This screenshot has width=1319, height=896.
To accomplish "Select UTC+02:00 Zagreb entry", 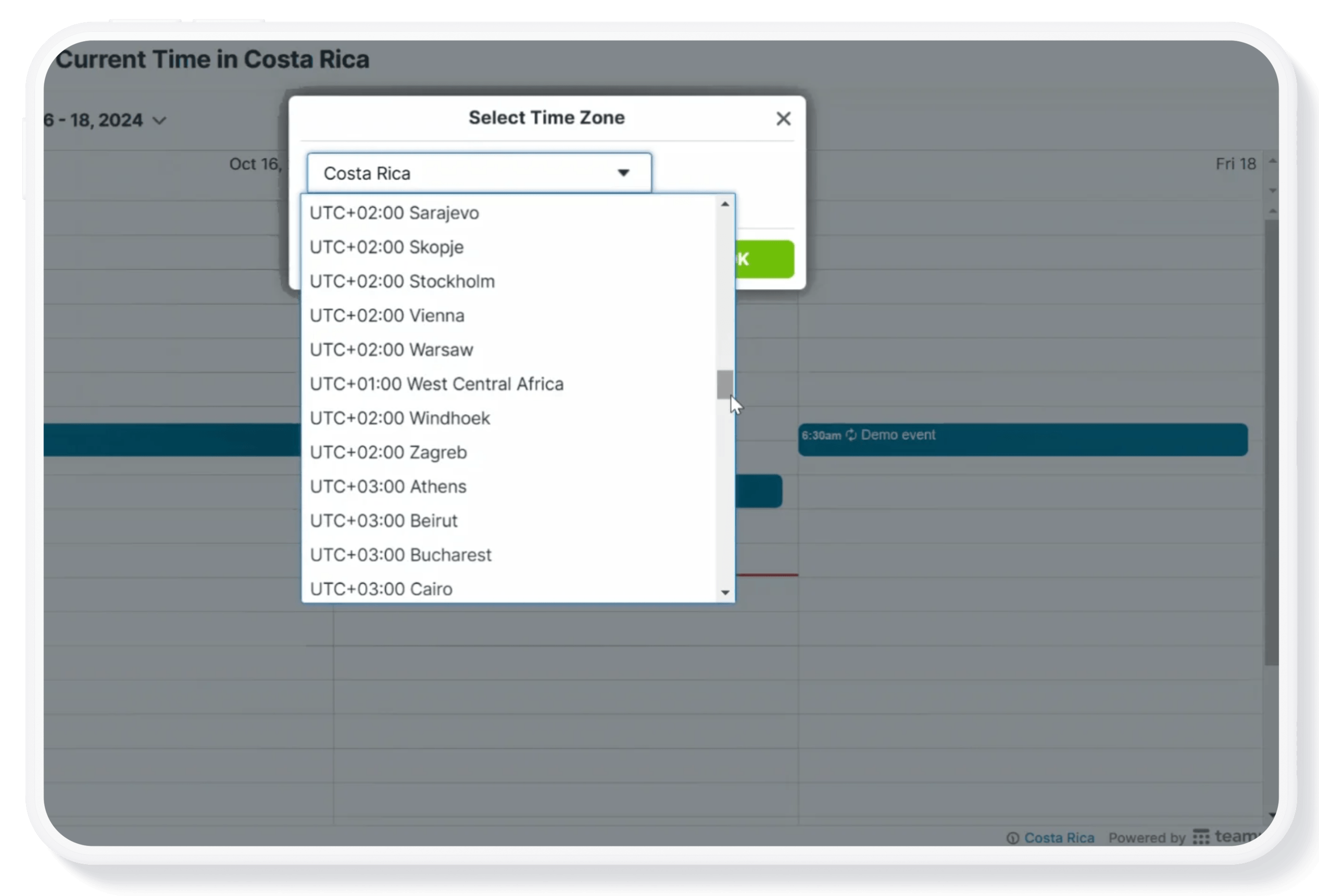I will click(509, 452).
